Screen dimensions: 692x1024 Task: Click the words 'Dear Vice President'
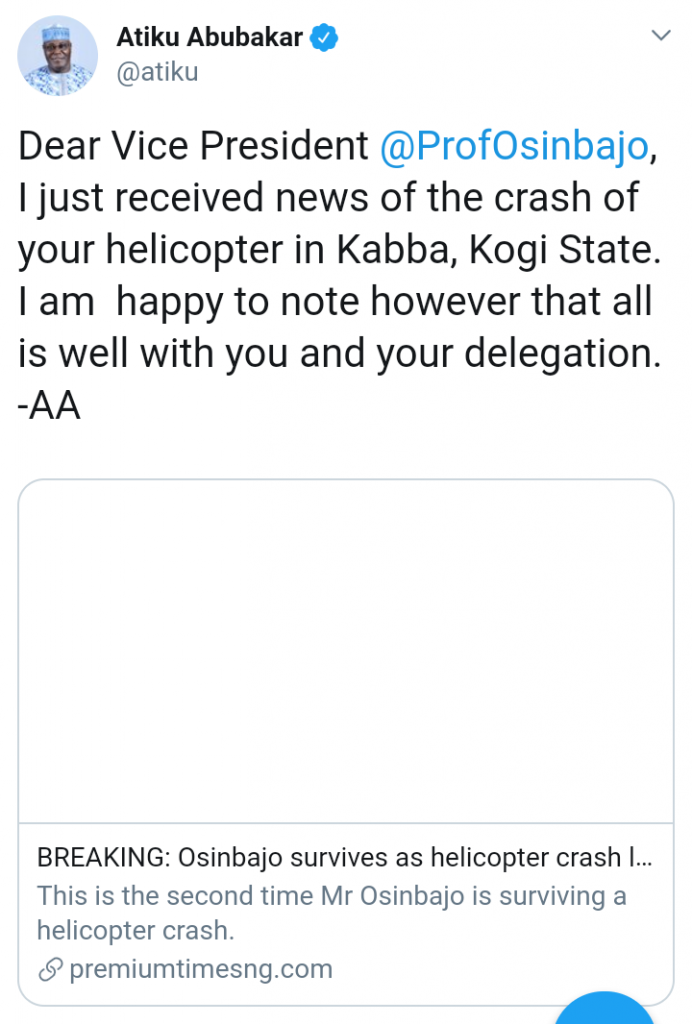pos(193,147)
